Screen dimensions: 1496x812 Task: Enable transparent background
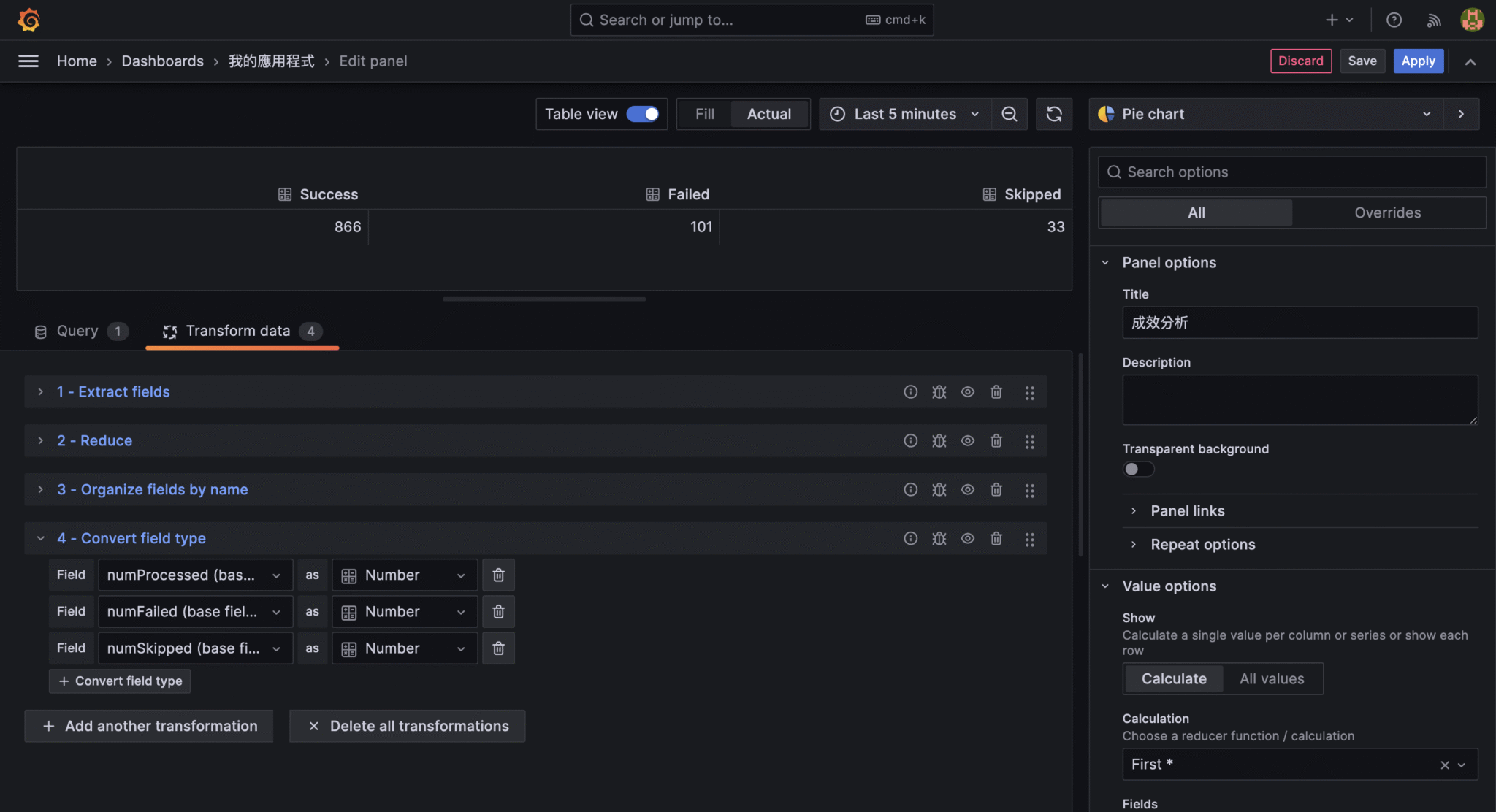coord(1139,469)
